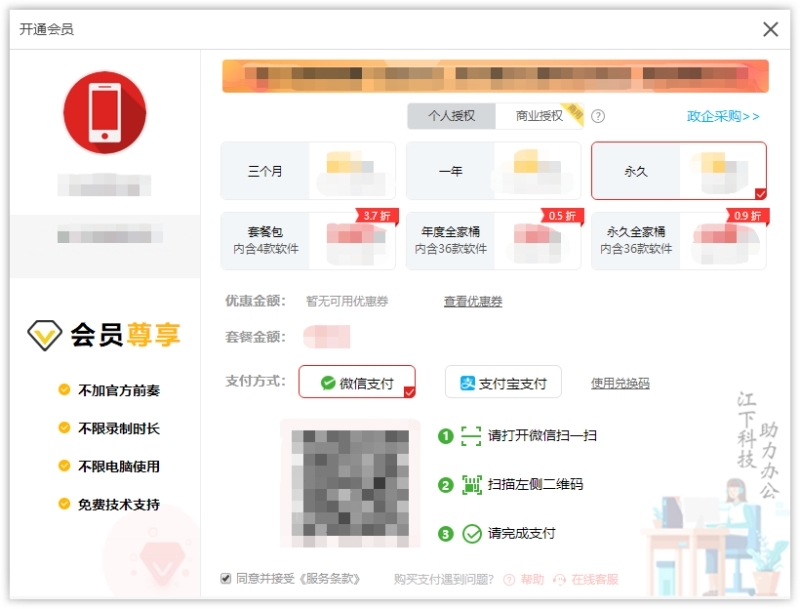The width and height of the screenshot is (800, 609).
Task: Click the help circle icon beside 帮助
Action: 509,579
